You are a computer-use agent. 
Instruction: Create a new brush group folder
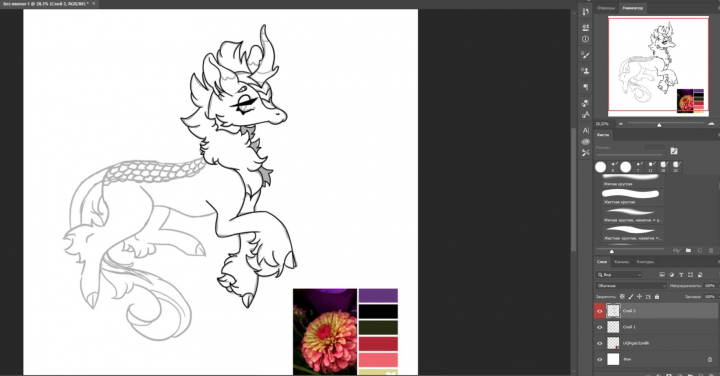tap(688, 251)
